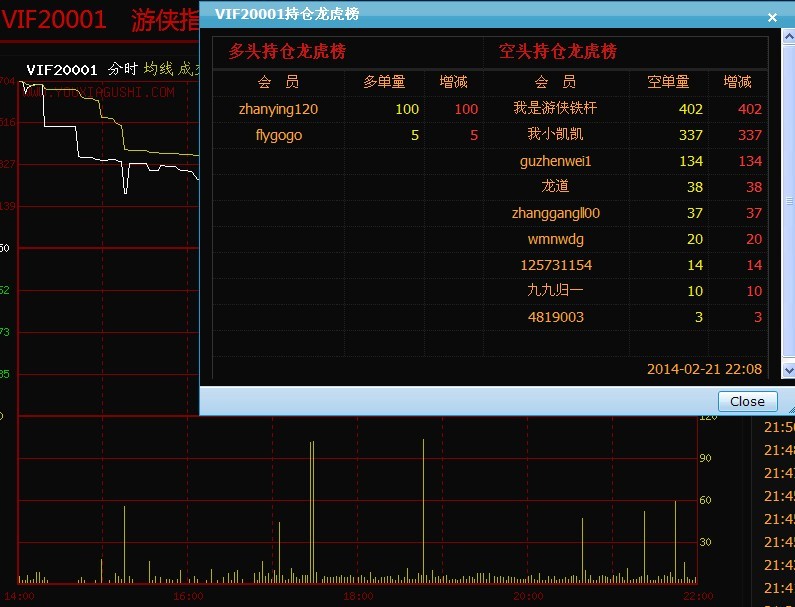Click the 多头持仓龙虎榜 section heading
The height and width of the screenshot is (607, 795).
(287, 52)
